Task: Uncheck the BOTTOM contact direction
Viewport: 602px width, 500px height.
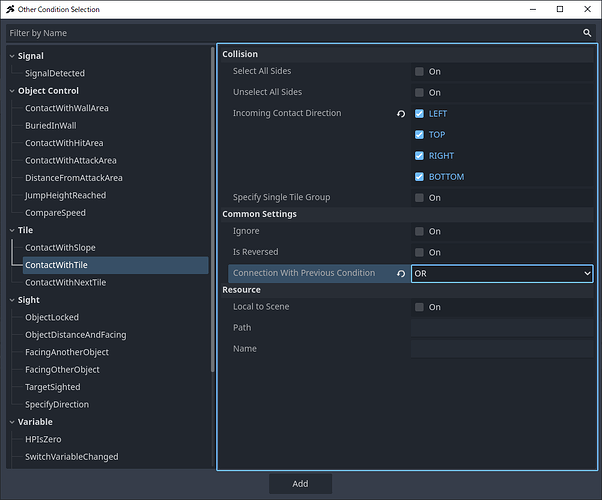Action: (420, 177)
